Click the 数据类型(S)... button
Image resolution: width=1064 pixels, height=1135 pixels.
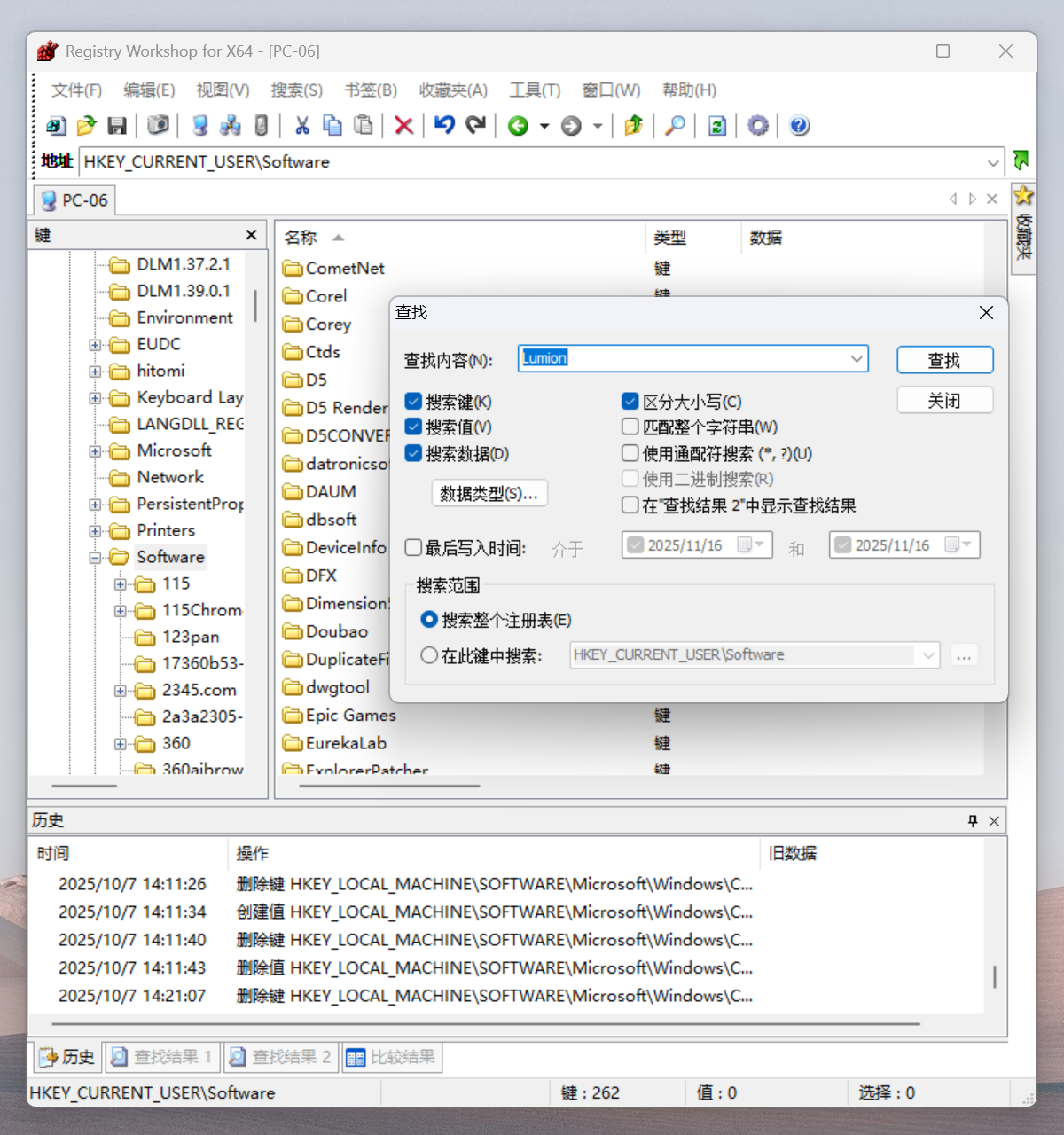489,494
